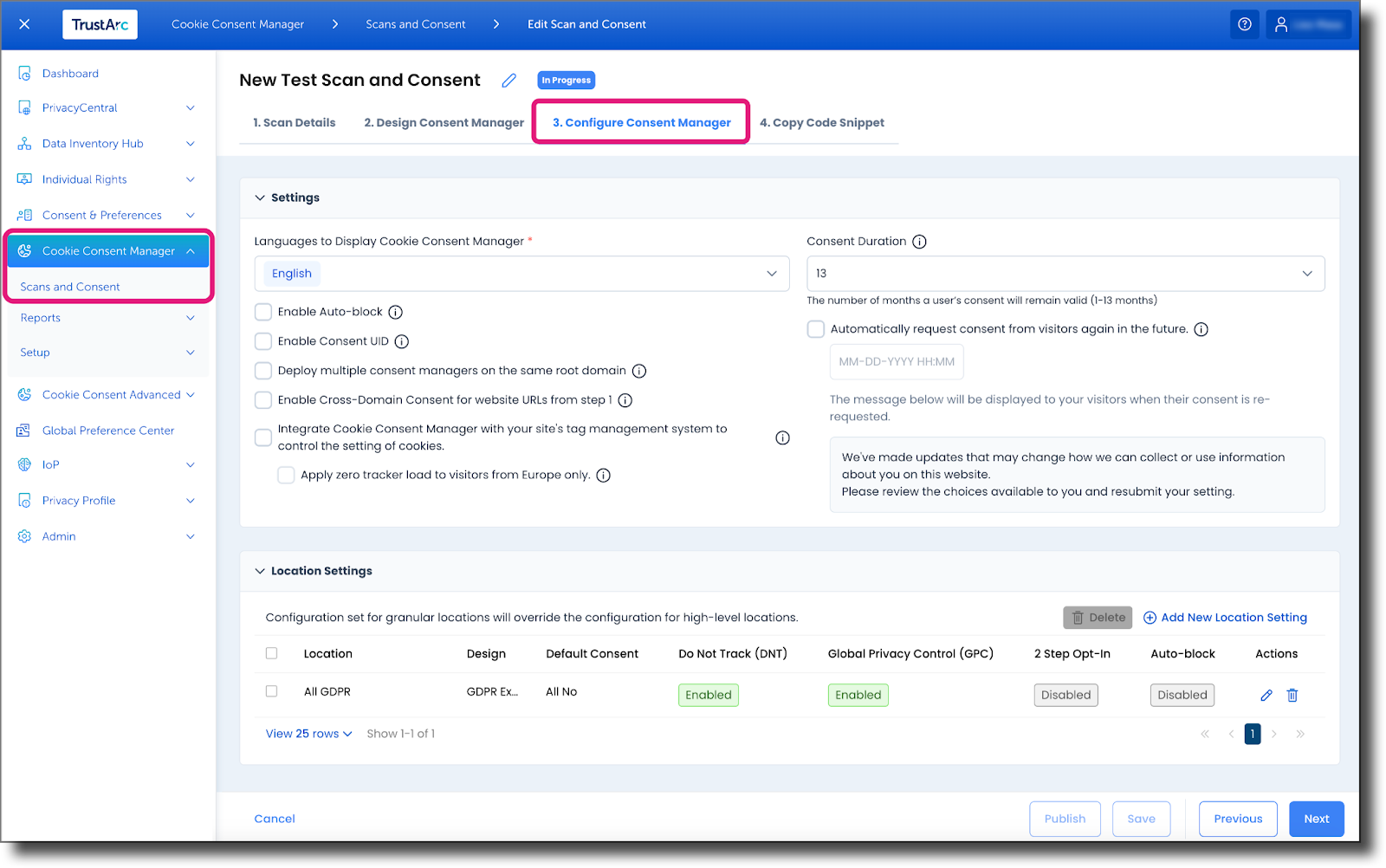Viewport: 1386px width, 868px height.
Task: Click the MM-DD-YYYY date input field
Action: [x=896, y=361]
